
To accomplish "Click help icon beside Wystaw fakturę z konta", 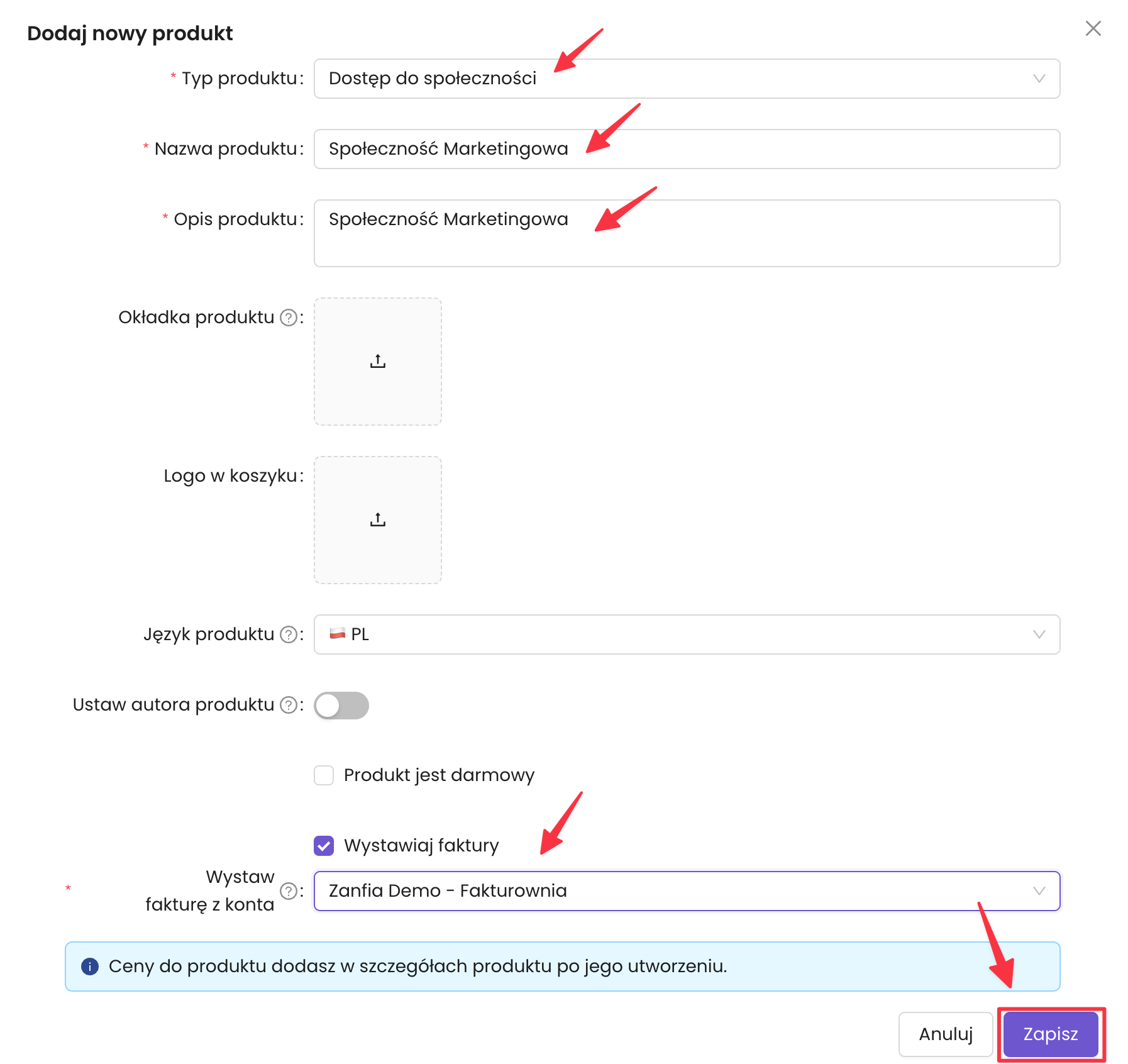I will click(288, 891).
